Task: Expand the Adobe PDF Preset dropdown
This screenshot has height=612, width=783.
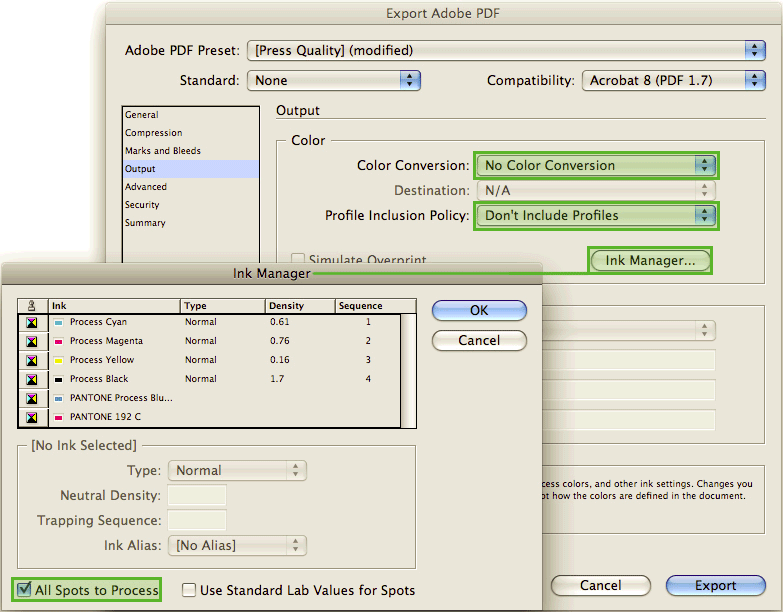Action: click(x=508, y=50)
